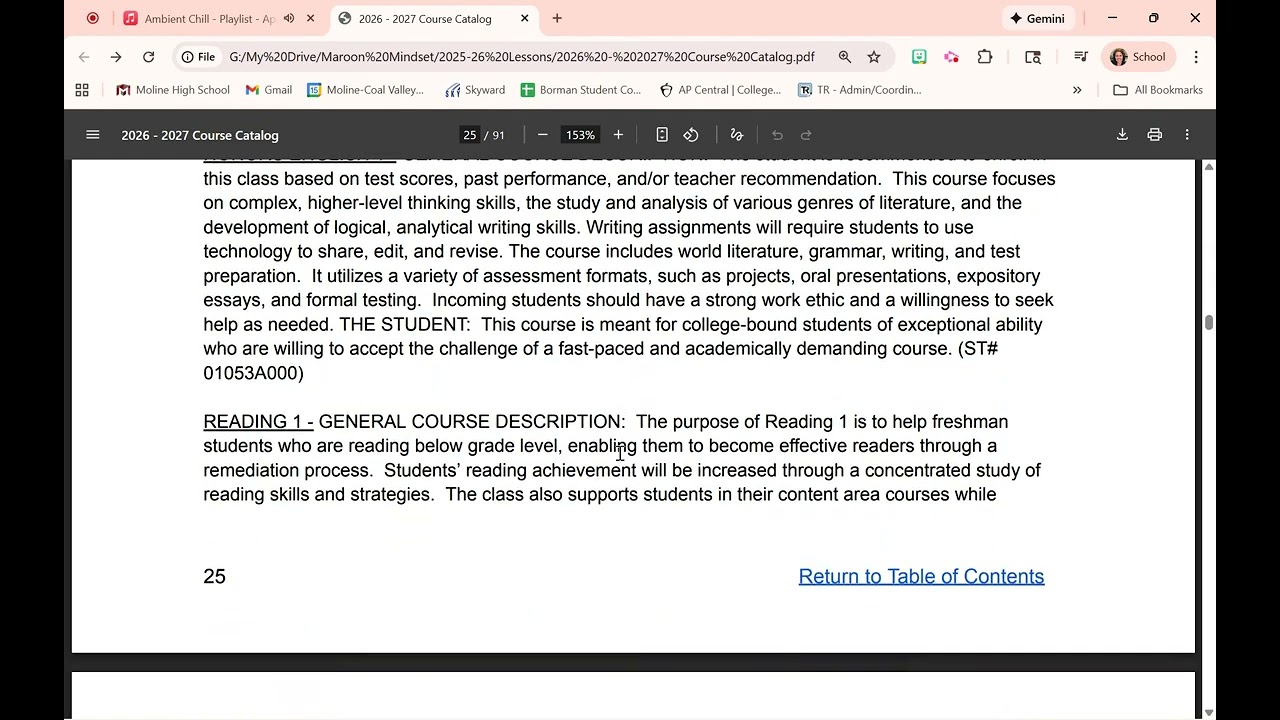Open a new browser tab

tap(557, 18)
